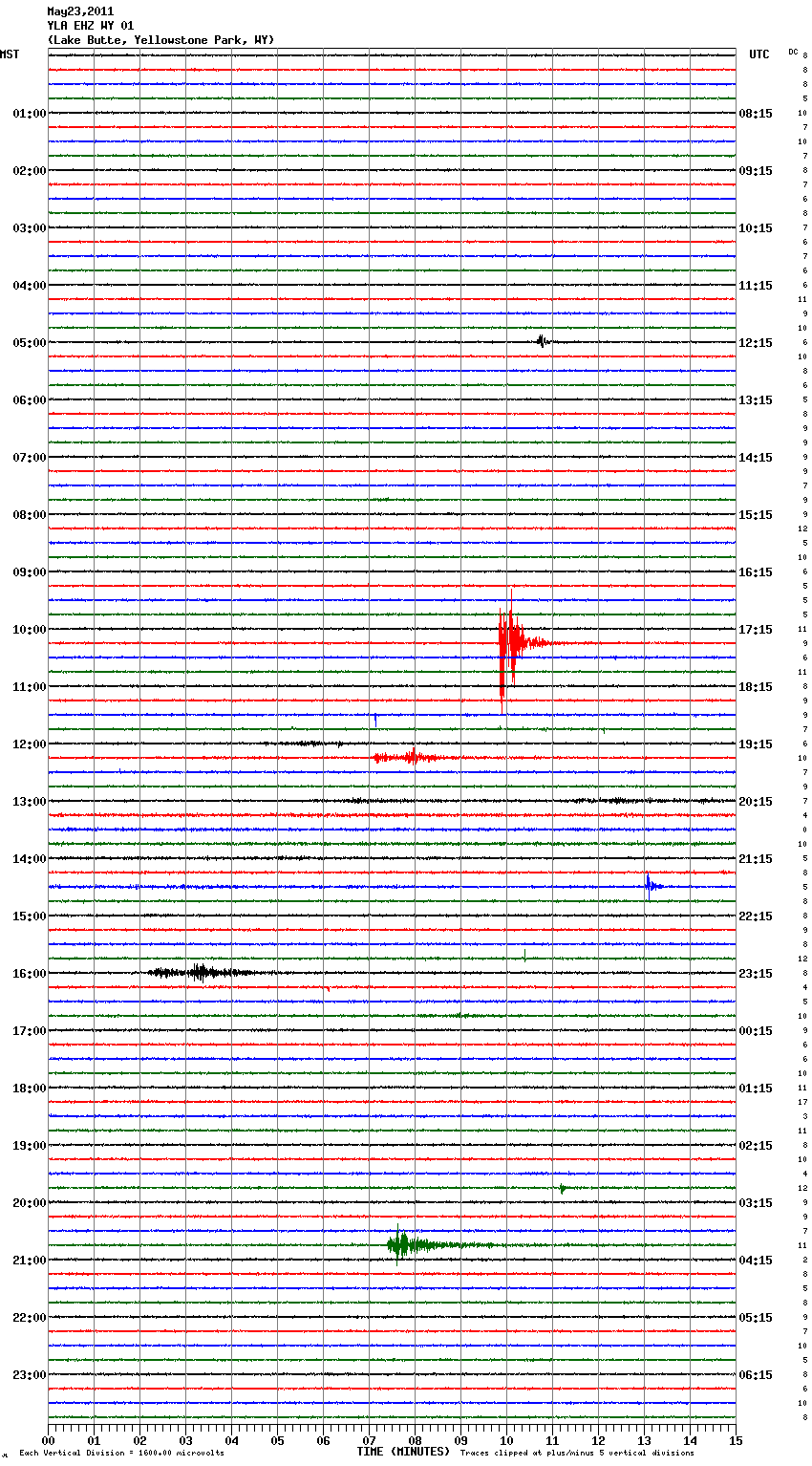Click the 10 tick on the minutes axis

(507, 1440)
